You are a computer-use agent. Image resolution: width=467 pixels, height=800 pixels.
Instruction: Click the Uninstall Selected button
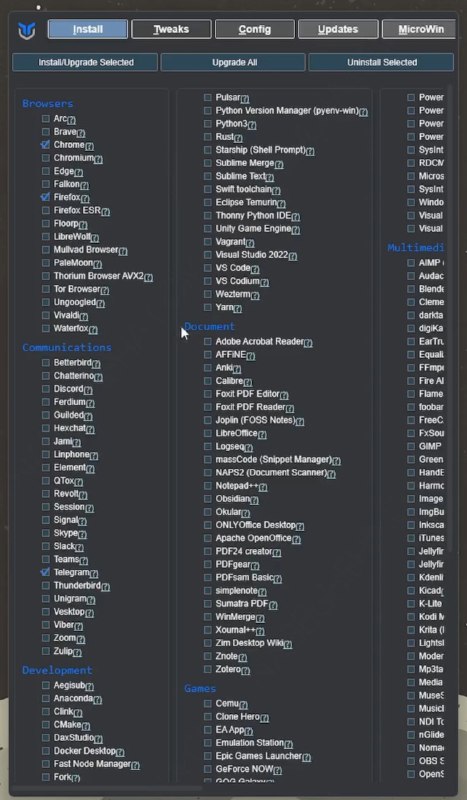coord(381,62)
